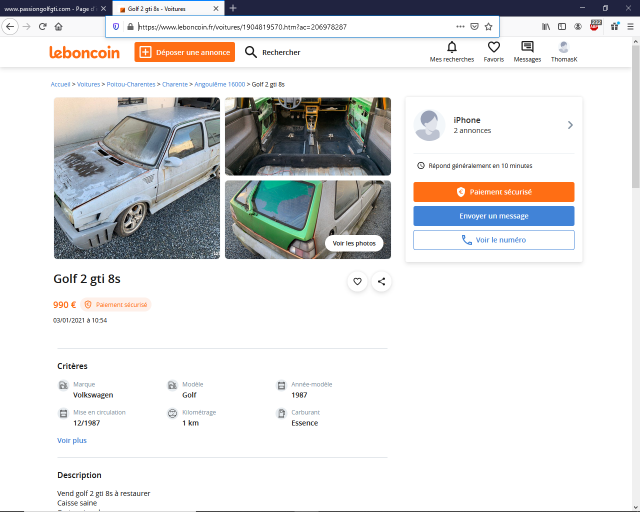
Task: Click the Envoyer un message button
Action: tap(494, 216)
